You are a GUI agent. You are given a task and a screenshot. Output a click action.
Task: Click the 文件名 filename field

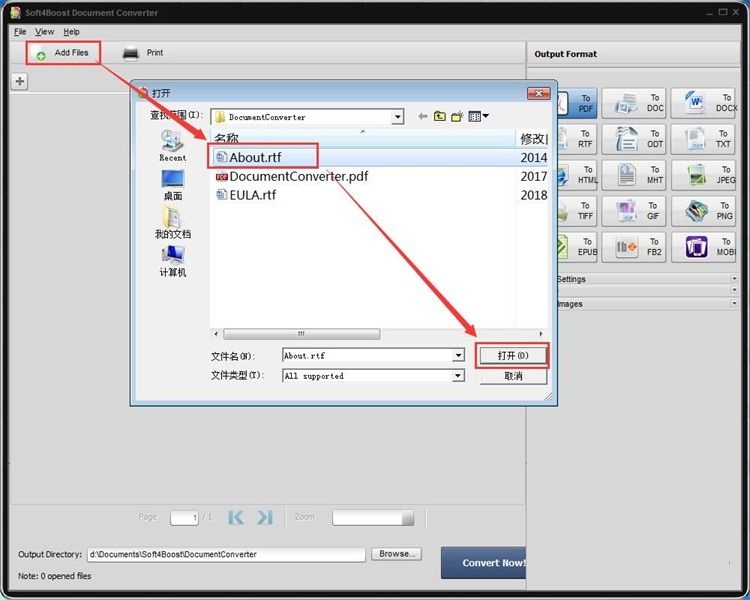[x=367, y=356]
